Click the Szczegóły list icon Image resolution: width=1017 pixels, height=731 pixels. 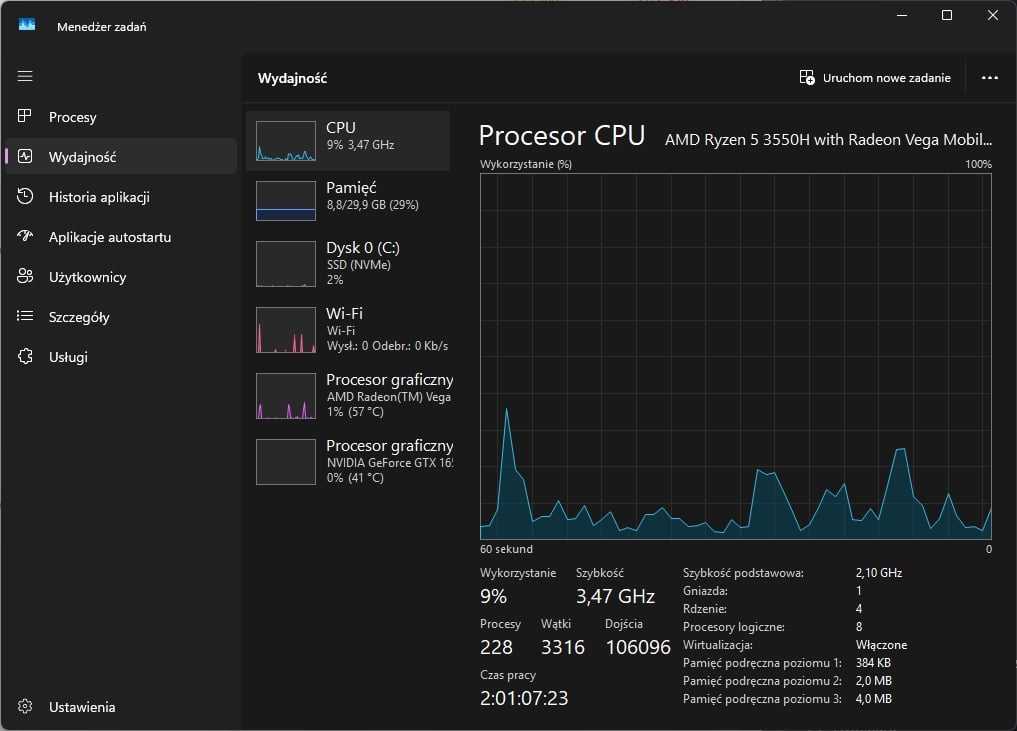click(25, 316)
